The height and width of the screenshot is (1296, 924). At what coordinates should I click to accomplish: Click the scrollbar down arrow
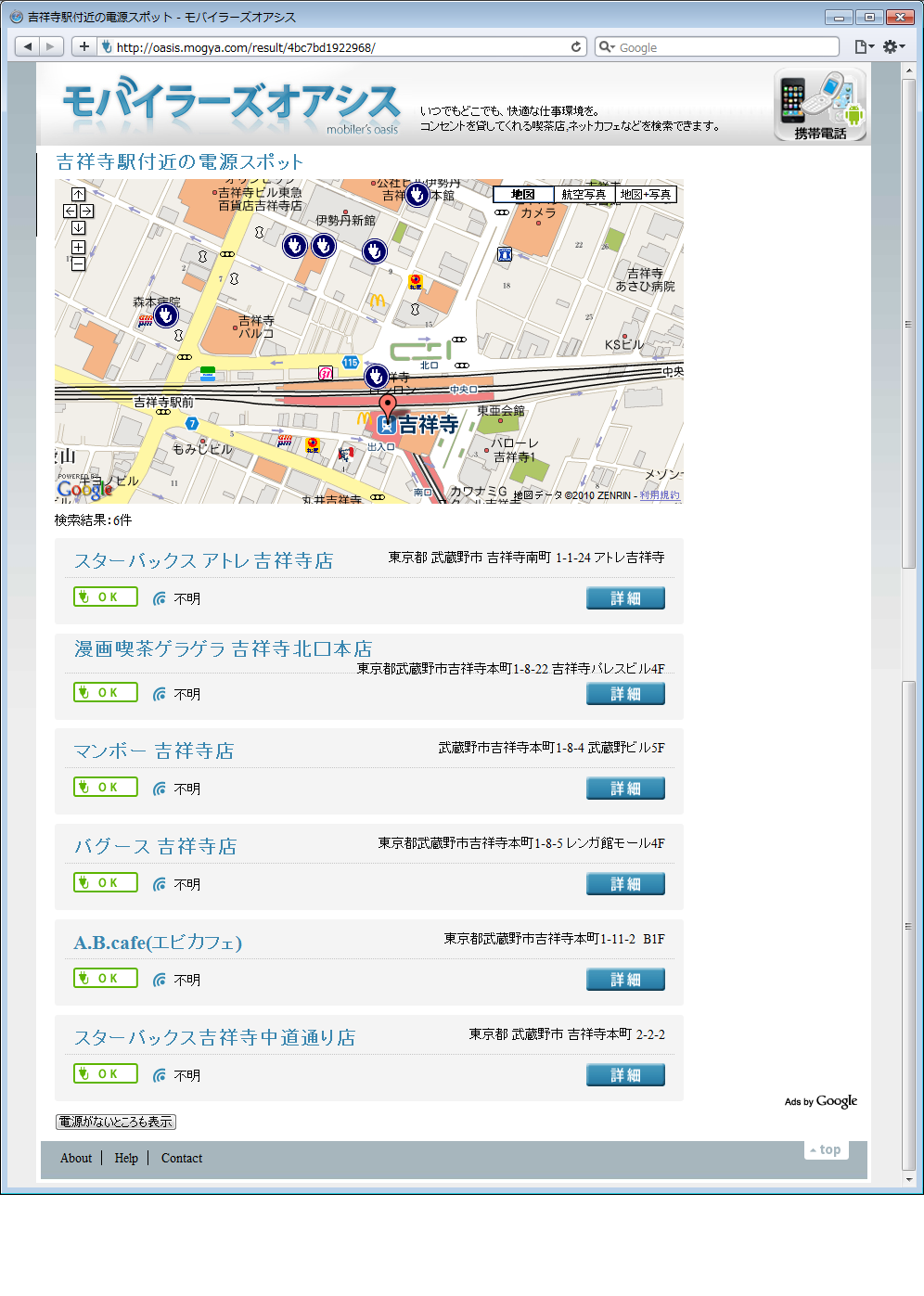tap(909, 1179)
